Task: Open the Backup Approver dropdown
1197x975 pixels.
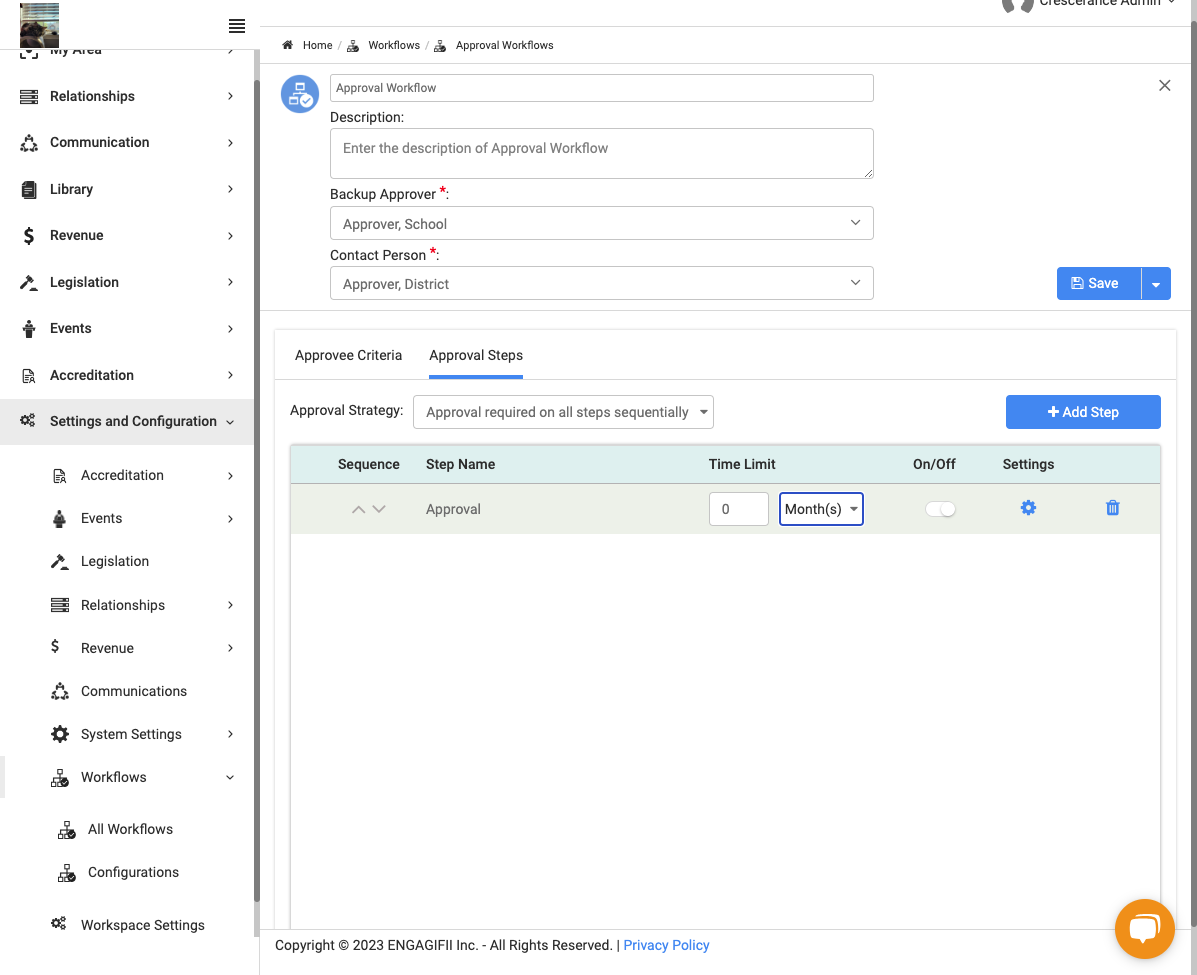Action: (x=602, y=223)
